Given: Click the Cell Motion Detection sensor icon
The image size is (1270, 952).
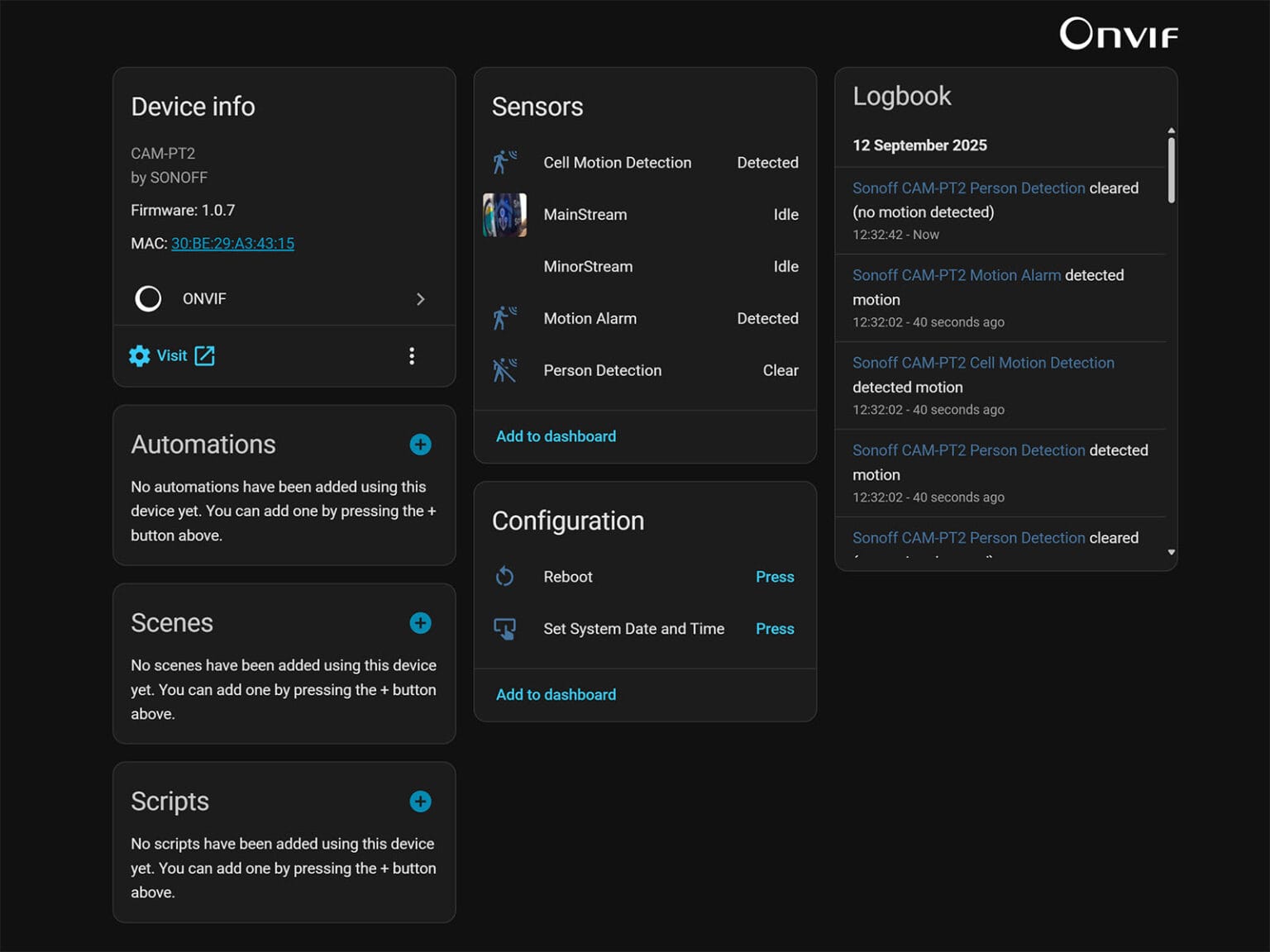Looking at the screenshot, I should [x=504, y=162].
